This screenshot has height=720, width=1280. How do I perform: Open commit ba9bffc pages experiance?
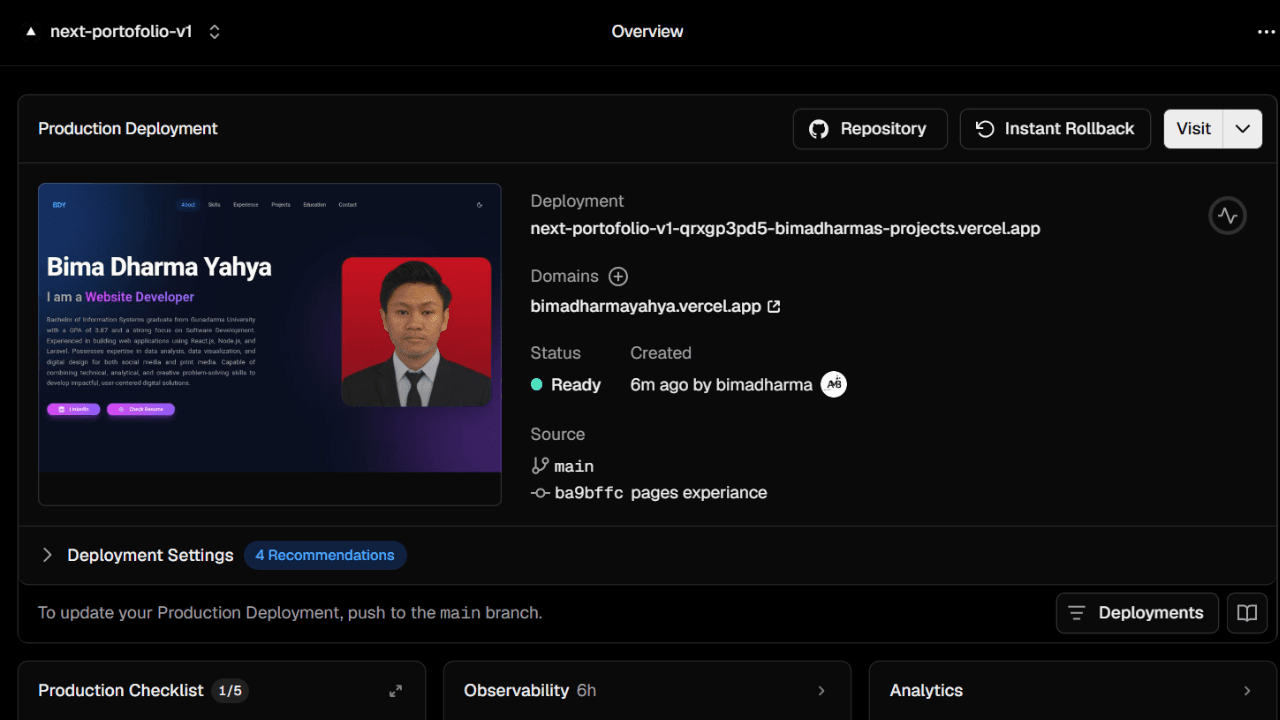tap(649, 493)
